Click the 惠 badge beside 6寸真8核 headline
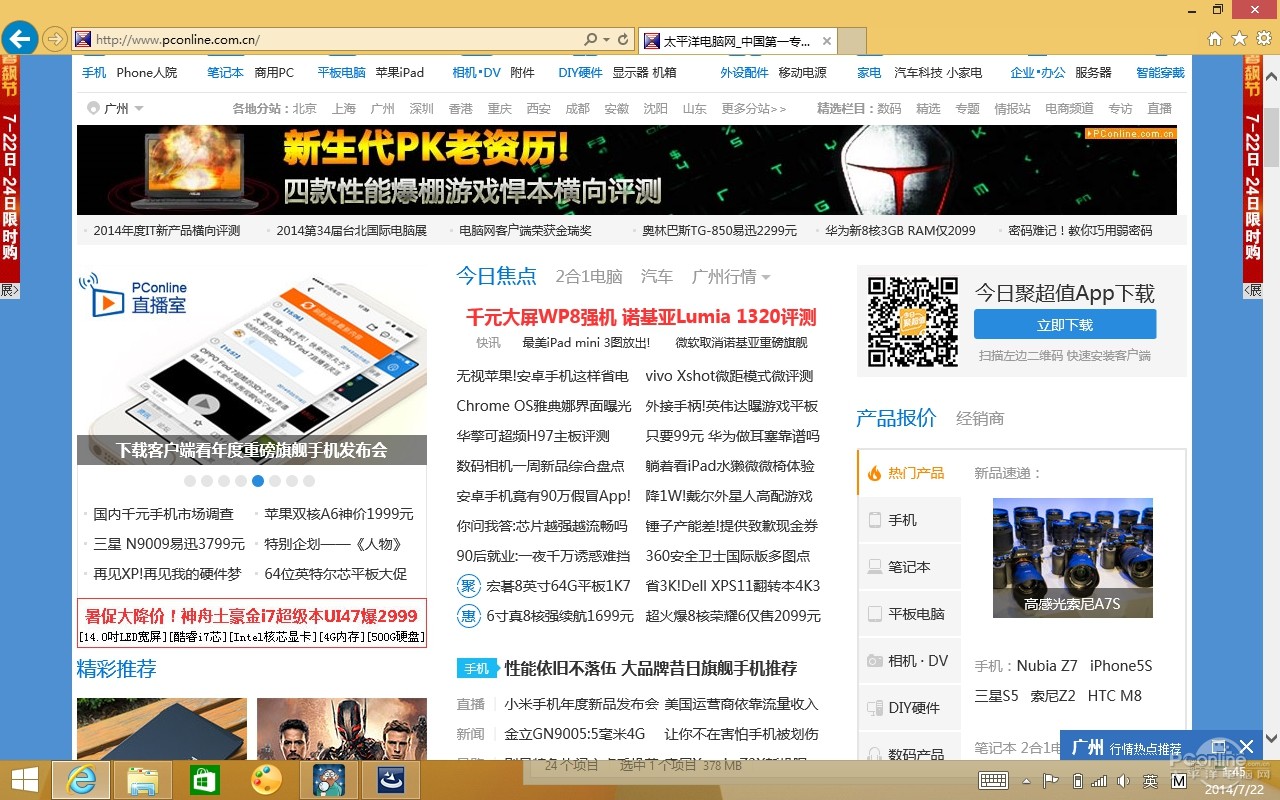This screenshot has width=1280, height=800. (468, 616)
